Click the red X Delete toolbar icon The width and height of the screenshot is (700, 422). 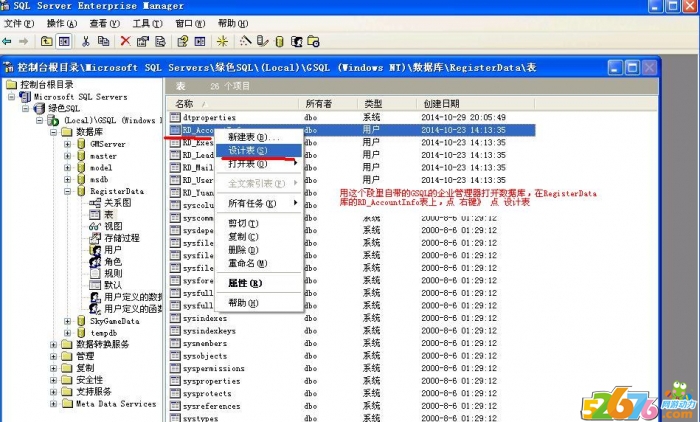point(125,42)
